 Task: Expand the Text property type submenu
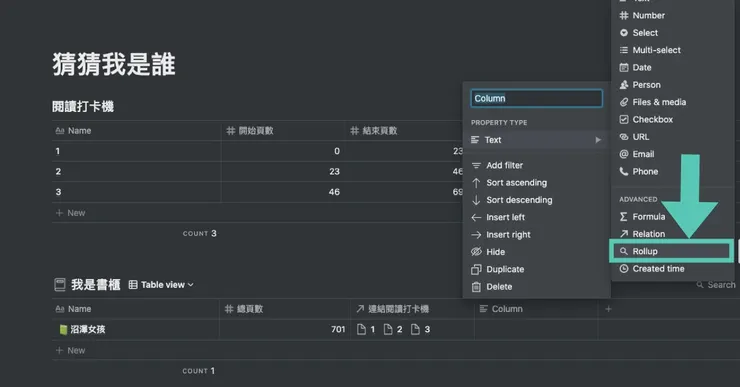click(536, 140)
